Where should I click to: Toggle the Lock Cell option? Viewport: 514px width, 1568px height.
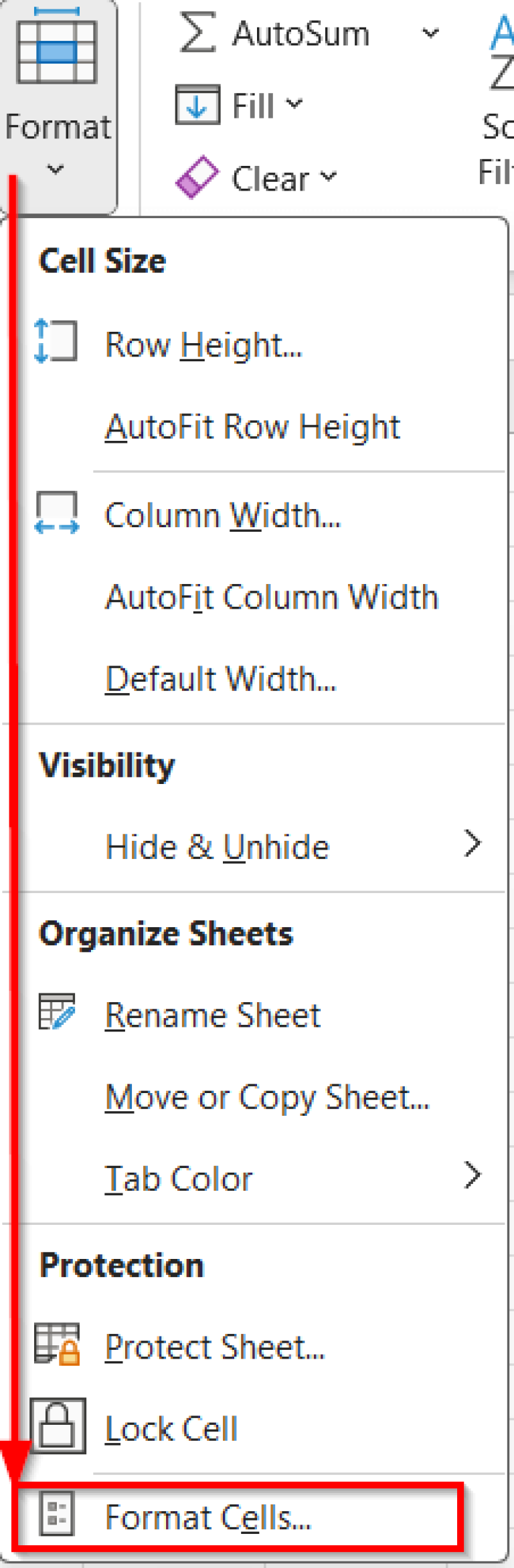(171, 1428)
